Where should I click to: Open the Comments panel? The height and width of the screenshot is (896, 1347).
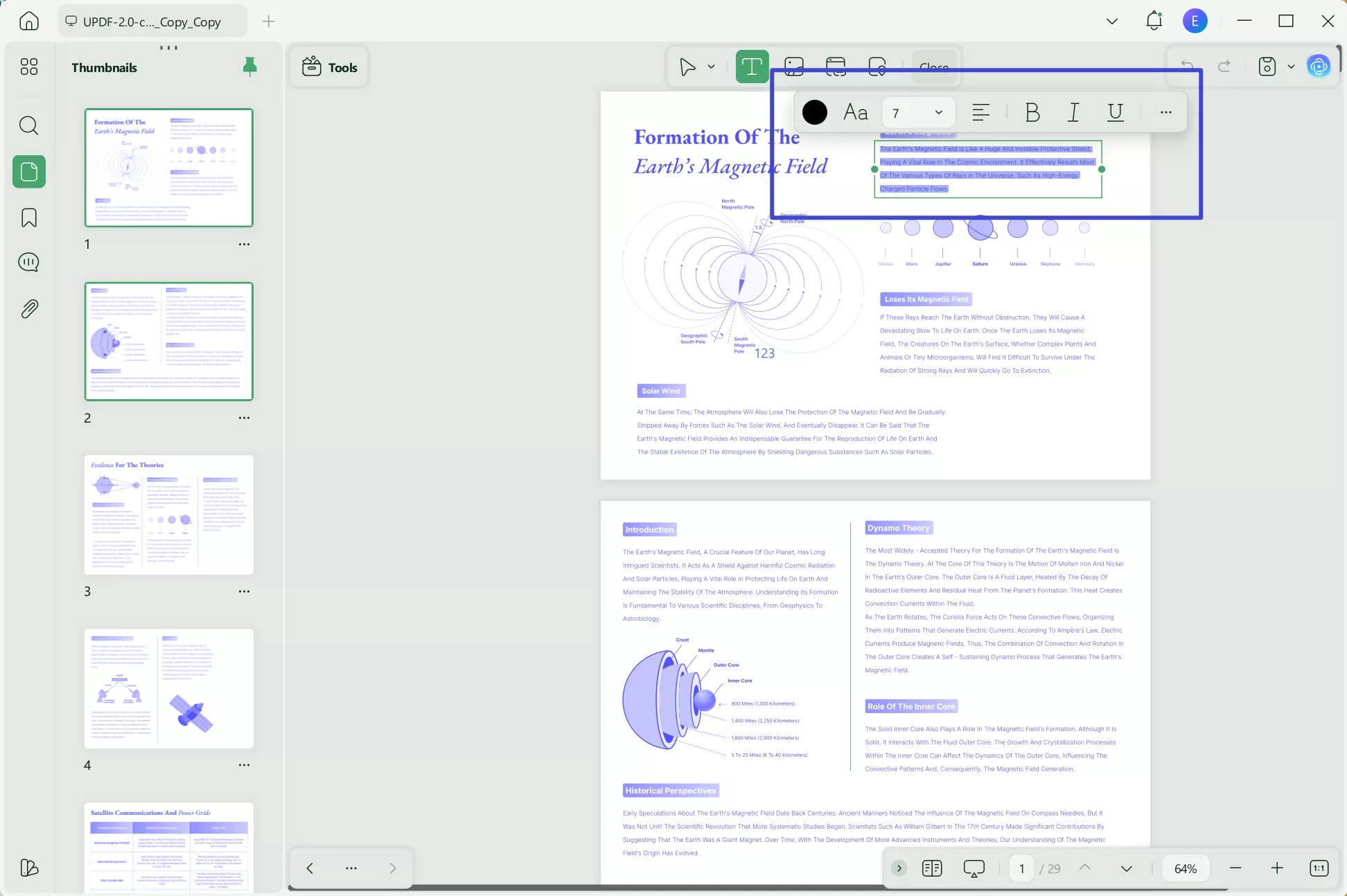28,262
